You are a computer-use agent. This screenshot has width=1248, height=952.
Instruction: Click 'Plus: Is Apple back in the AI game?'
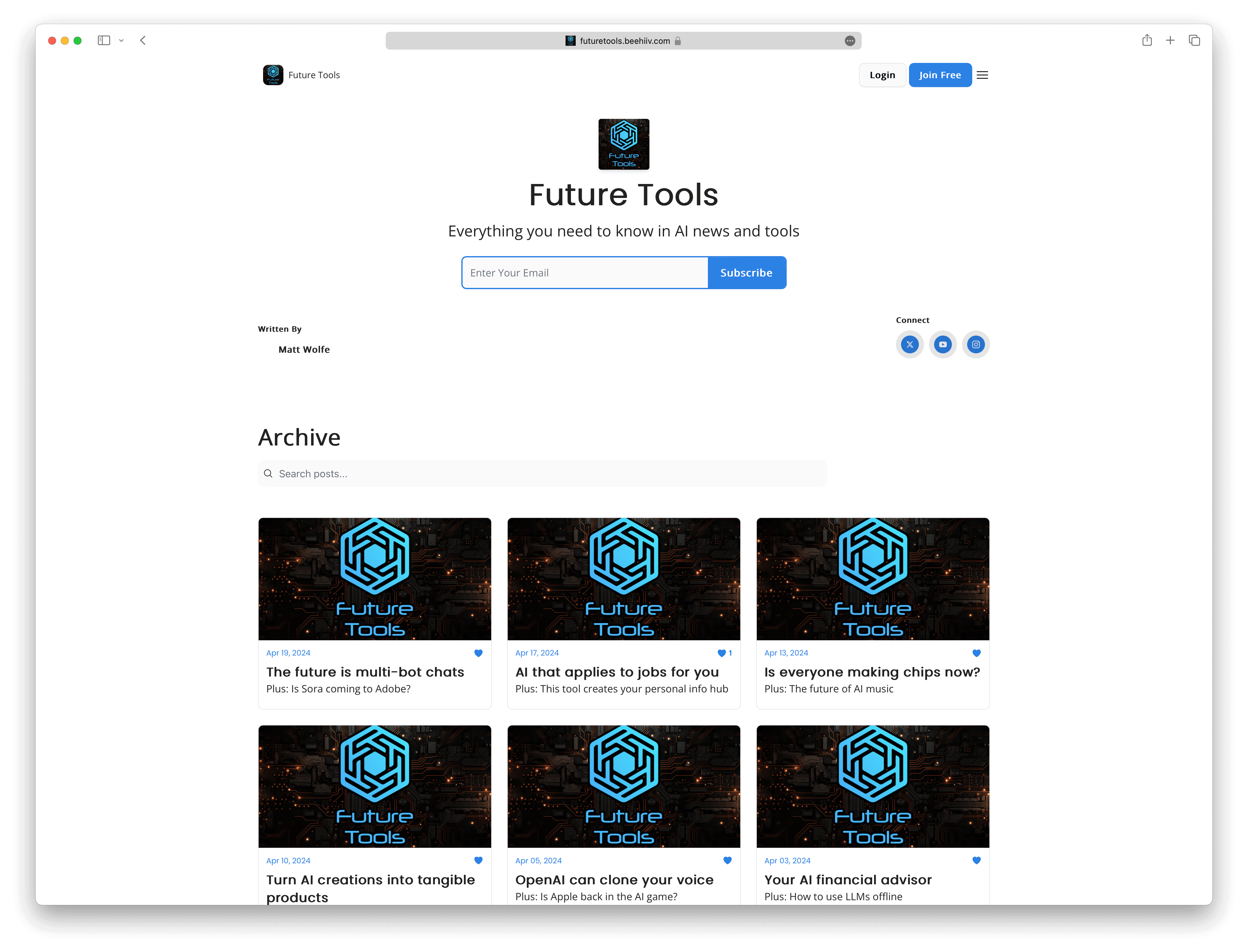coord(596,896)
